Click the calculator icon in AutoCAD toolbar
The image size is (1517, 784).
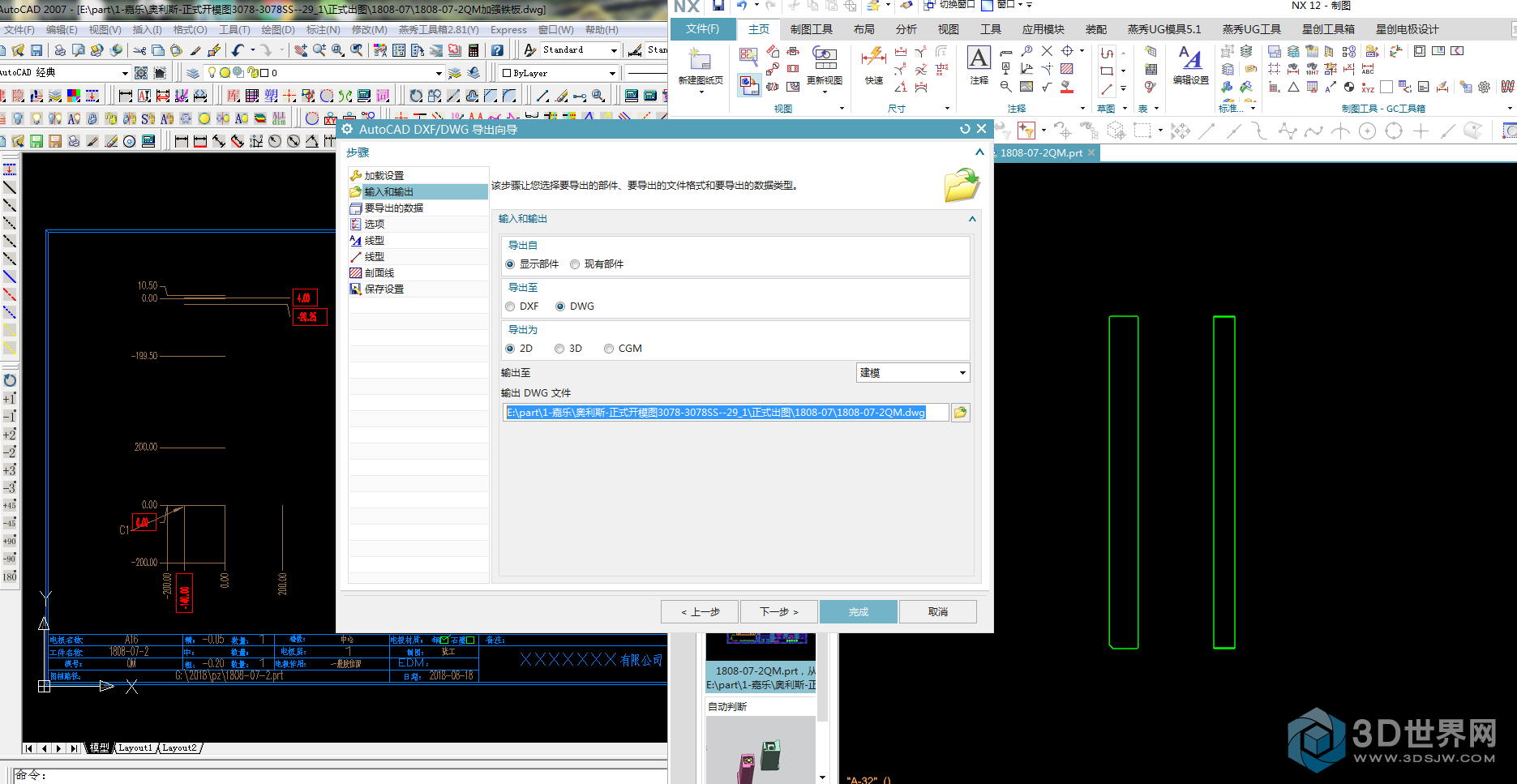pyautogui.click(x=474, y=50)
